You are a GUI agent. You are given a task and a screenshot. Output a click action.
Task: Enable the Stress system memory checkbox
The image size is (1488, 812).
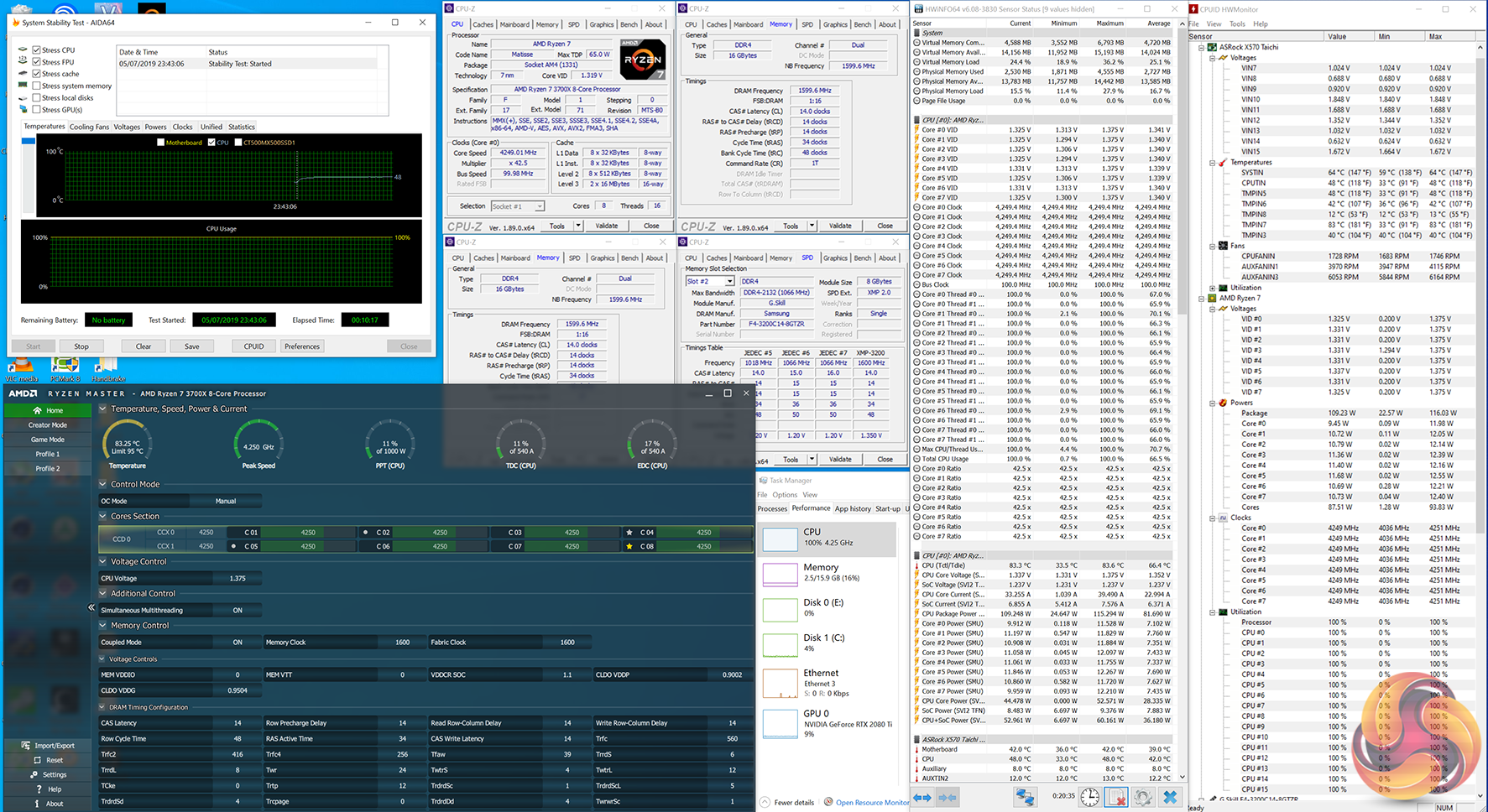coord(37,86)
